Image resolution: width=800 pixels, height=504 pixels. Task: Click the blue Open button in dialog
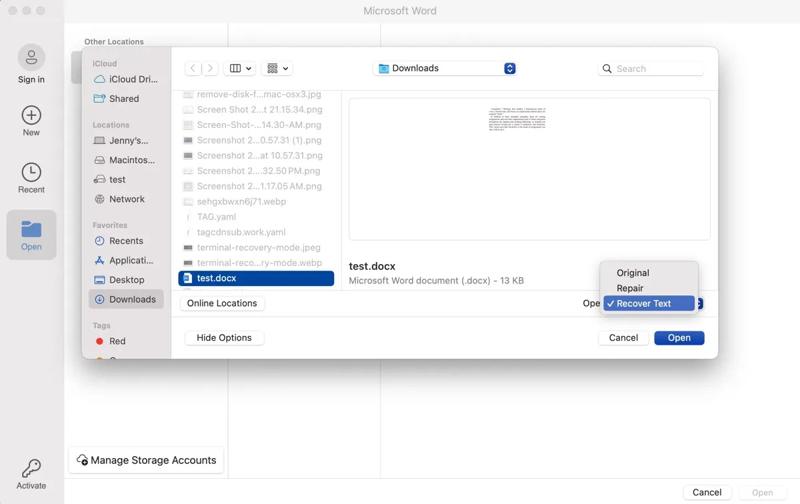click(x=679, y=338)
